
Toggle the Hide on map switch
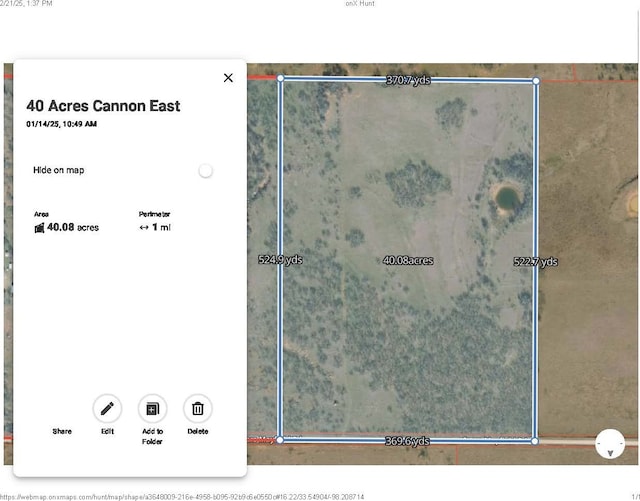click(205, 171)
